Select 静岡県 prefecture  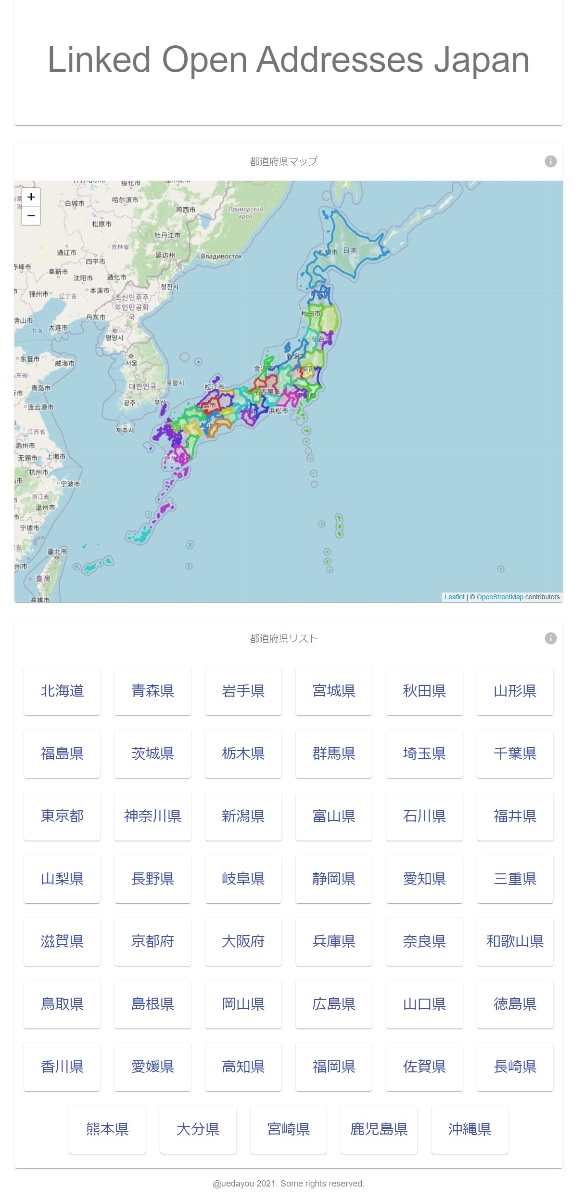coord(334,879)
